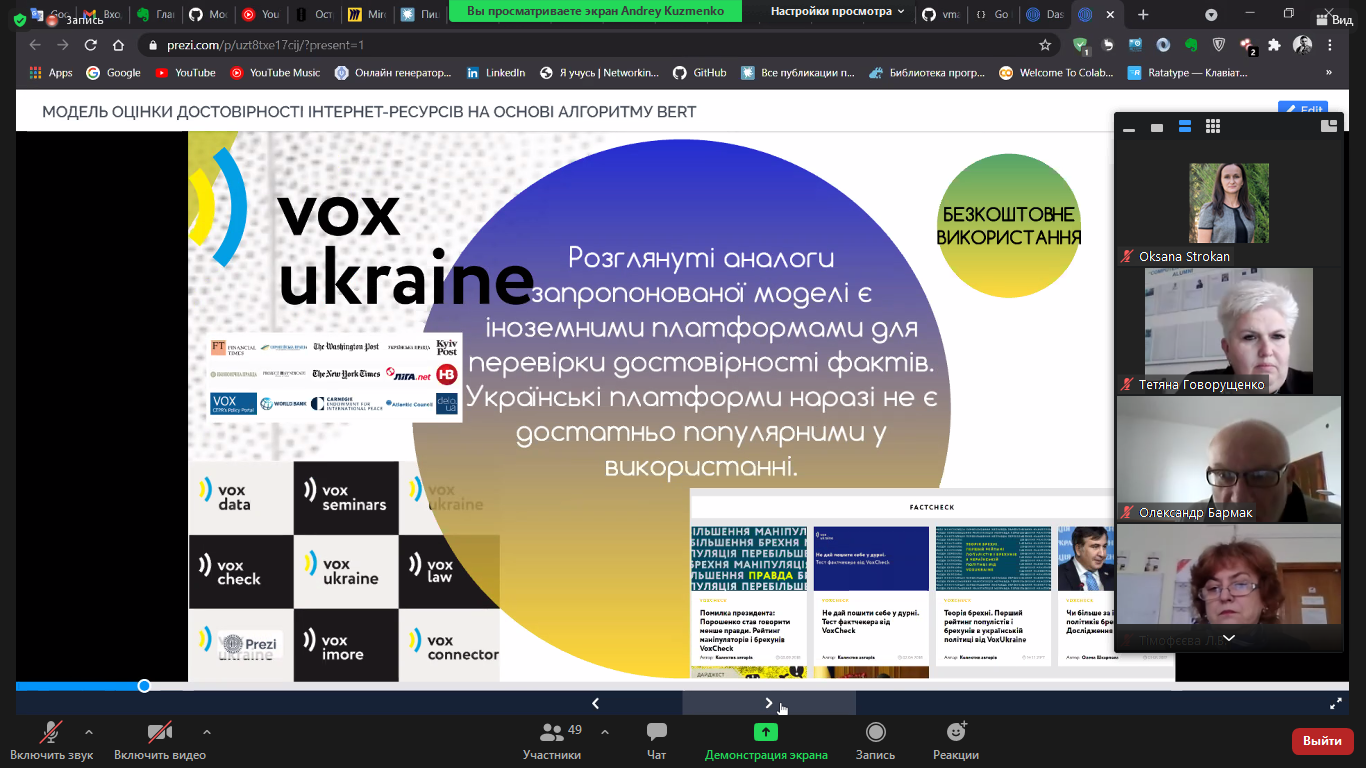
Task: Start screen sharing via Демонстрация экрана
Action: [x=766, y=741]
